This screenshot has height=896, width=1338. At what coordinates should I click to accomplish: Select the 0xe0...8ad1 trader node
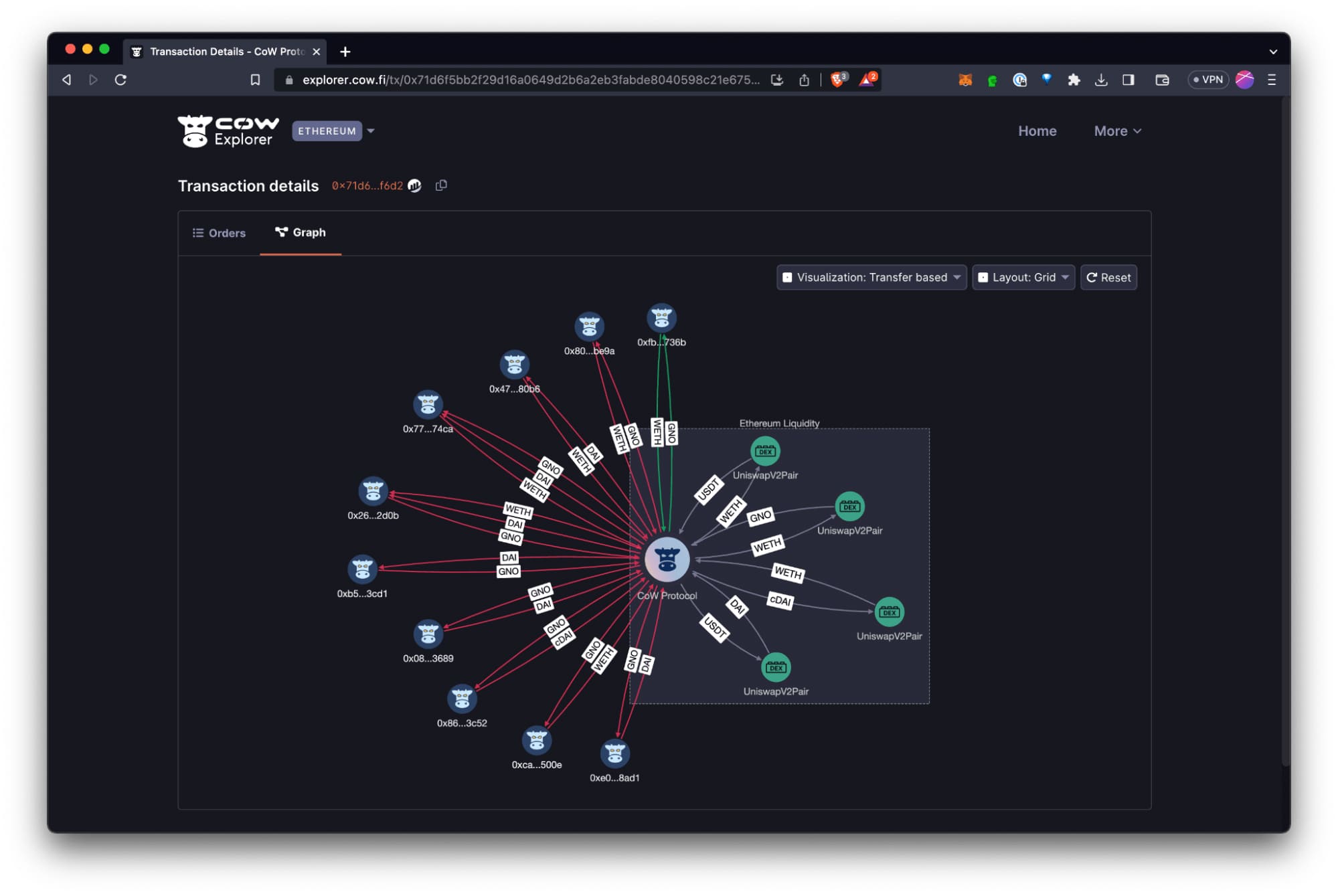[x=614, y=753]
